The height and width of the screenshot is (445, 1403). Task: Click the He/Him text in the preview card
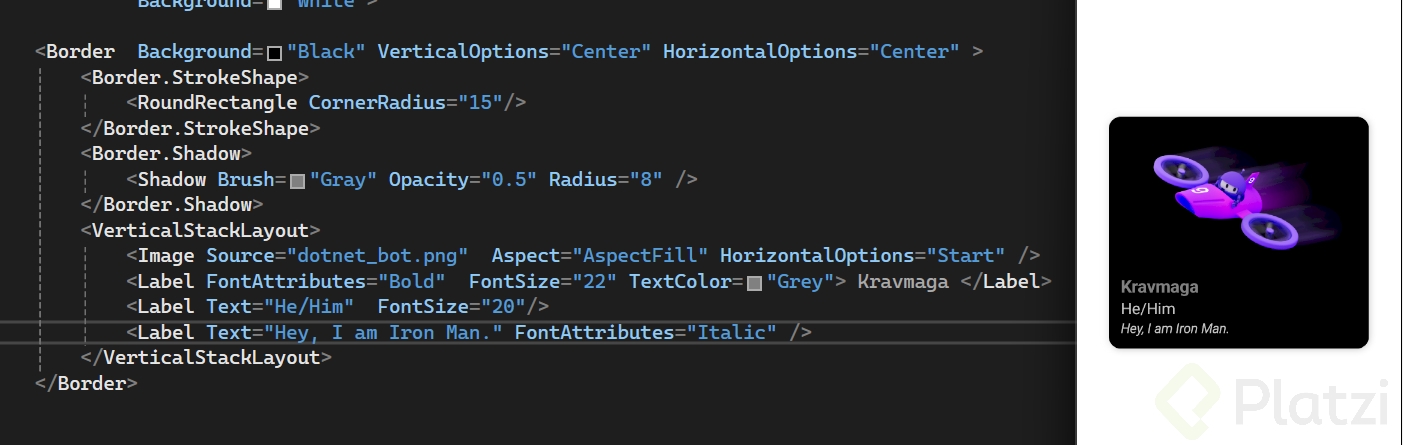(1148, 309)
